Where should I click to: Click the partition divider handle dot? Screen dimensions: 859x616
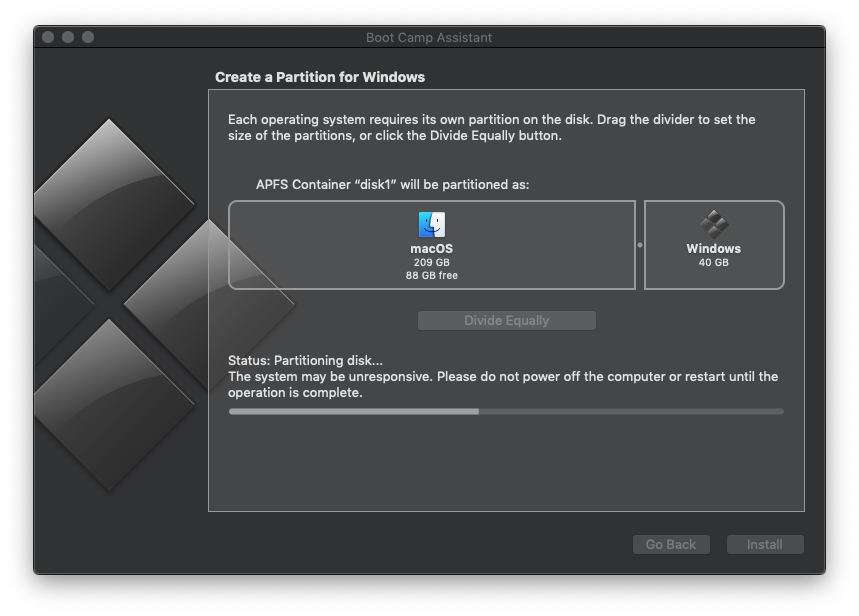tap(640, 245)
